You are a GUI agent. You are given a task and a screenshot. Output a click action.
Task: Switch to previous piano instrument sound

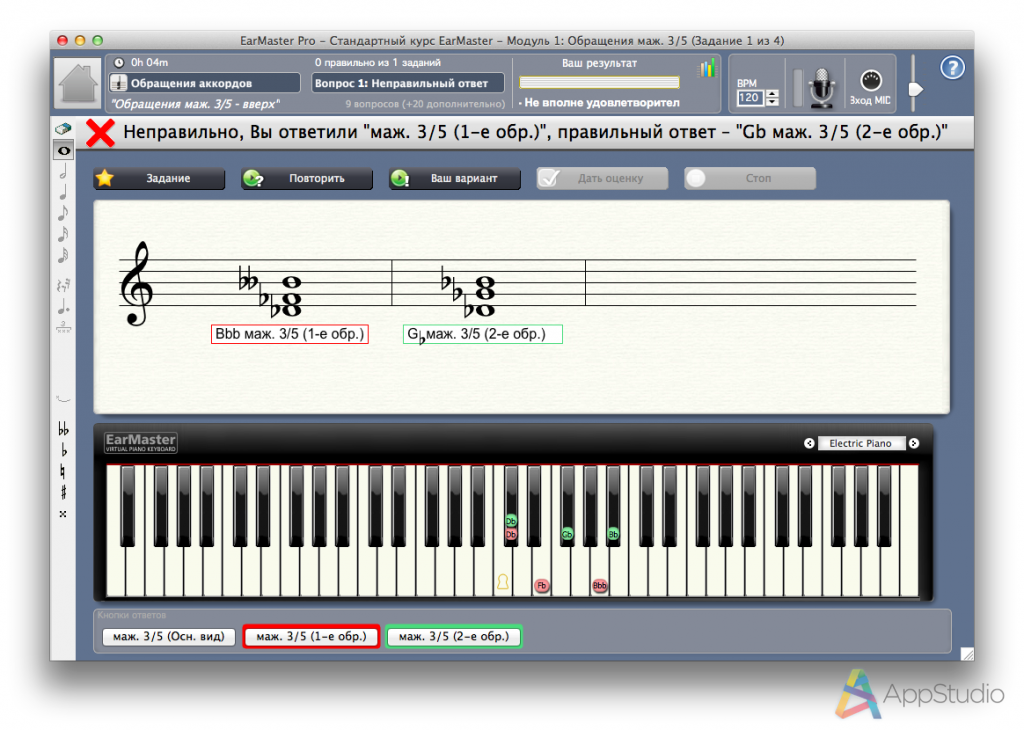809,443
